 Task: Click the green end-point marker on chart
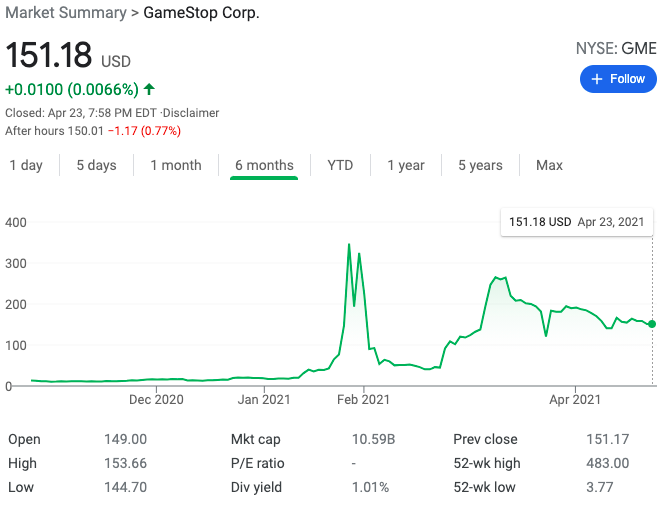[x=652, y=324]
